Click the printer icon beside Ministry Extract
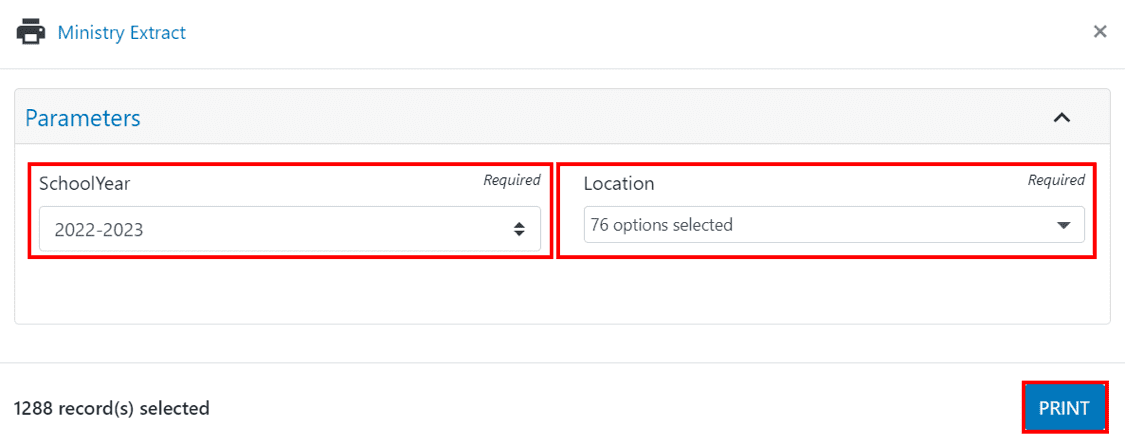 coord(30,33)
